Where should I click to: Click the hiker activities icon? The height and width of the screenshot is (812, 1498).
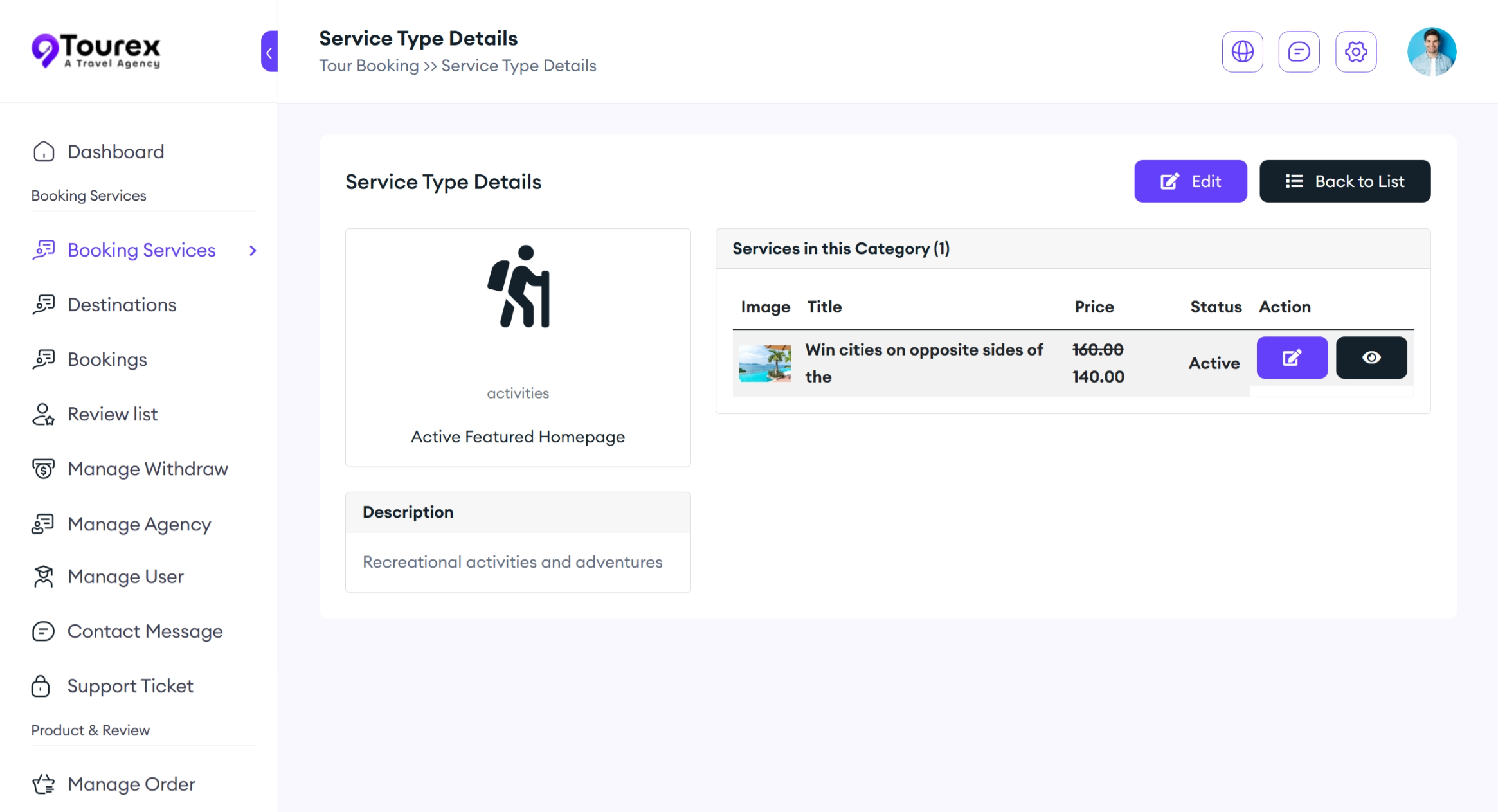tap(519, 287)
